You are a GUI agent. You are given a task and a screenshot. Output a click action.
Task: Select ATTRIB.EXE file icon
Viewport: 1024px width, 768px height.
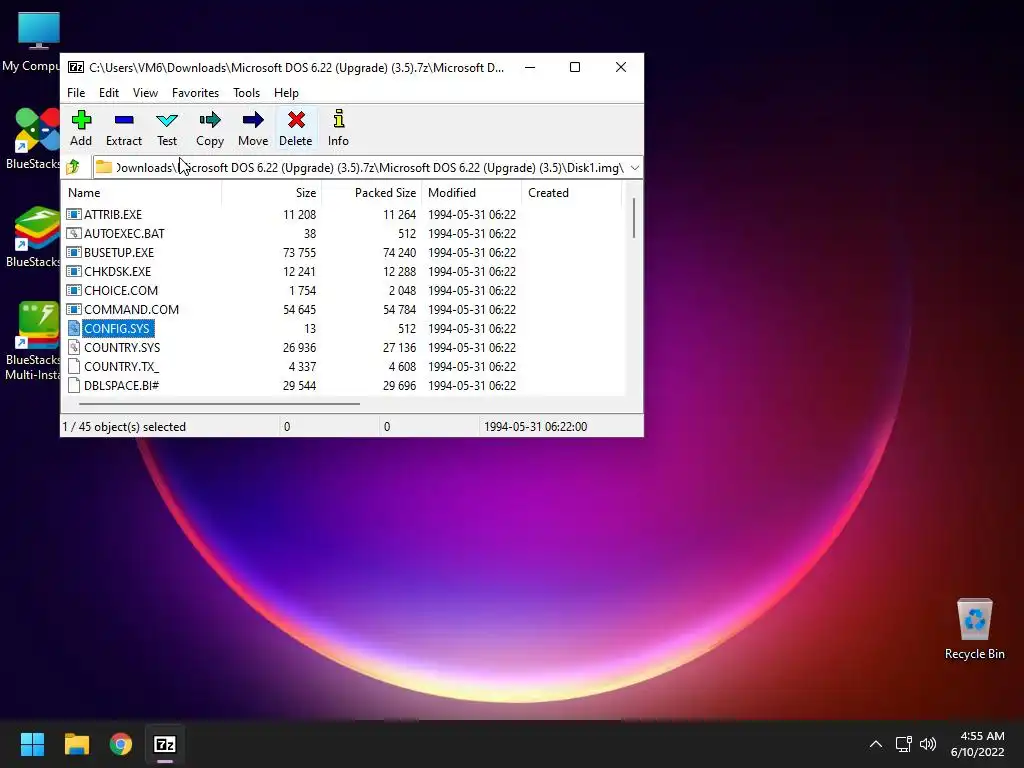point(74,214)
